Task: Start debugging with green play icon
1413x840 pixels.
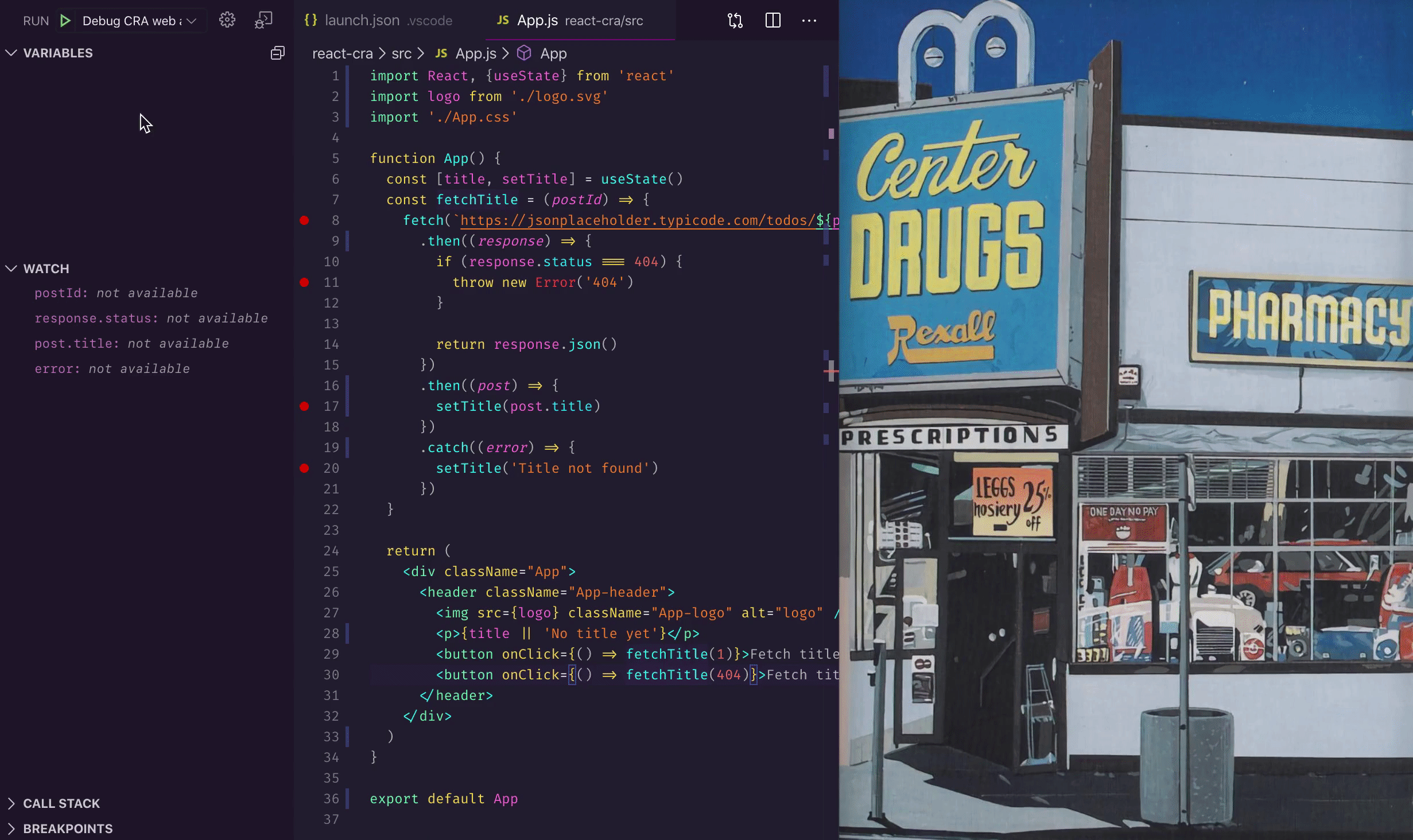Action: [x=65, y=21]
